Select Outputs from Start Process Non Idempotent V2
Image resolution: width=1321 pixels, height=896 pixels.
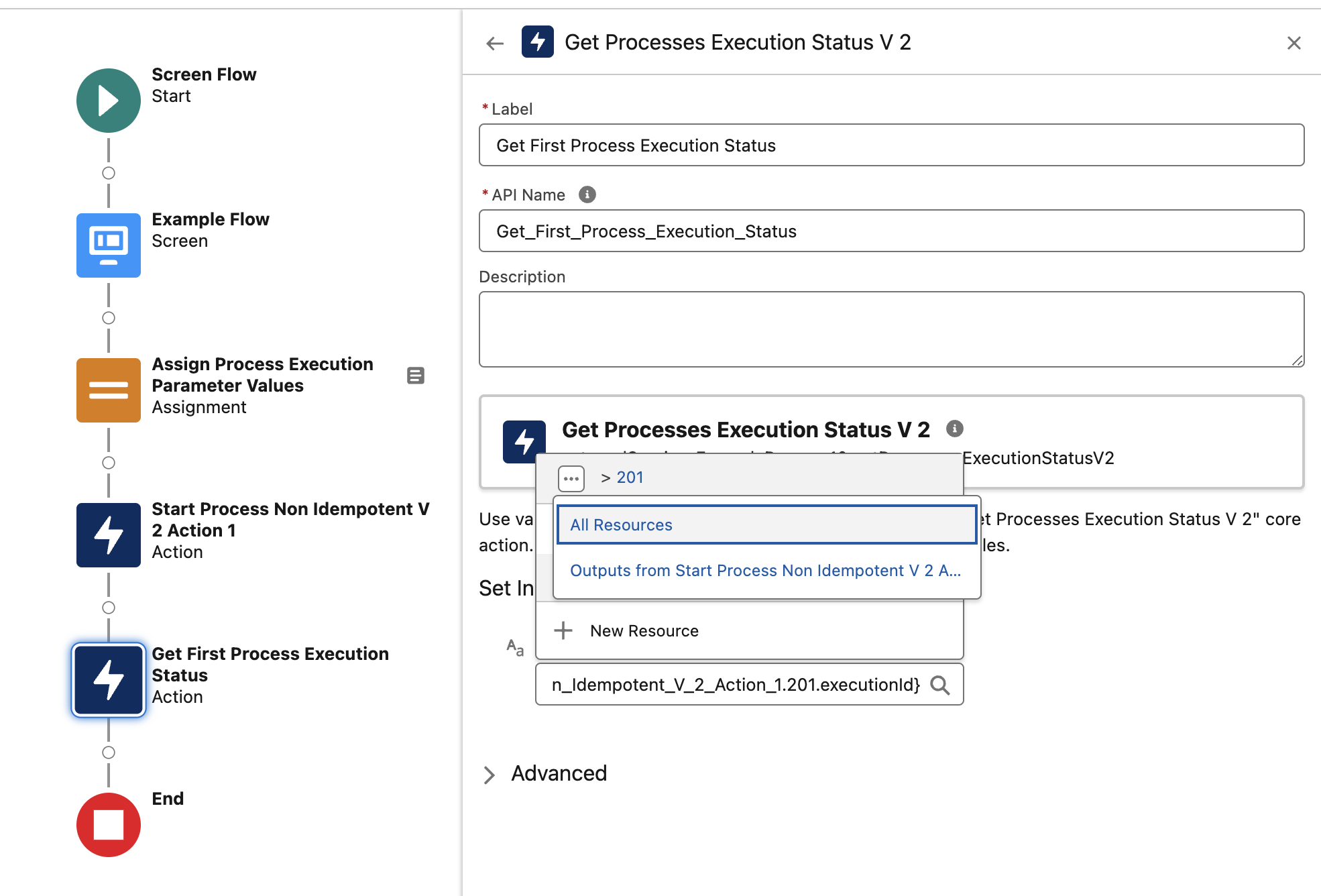tap(762, 570)
